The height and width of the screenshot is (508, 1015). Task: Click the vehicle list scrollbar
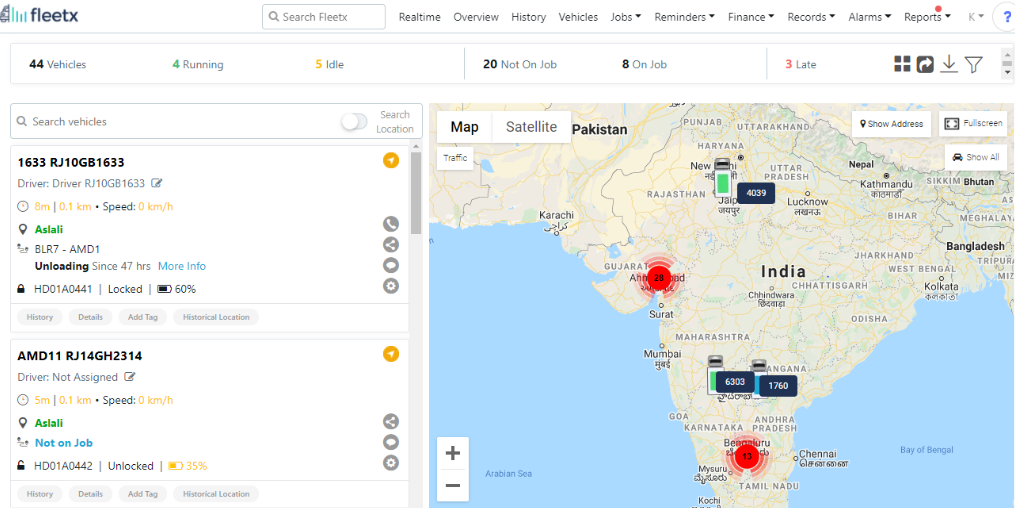[x=416, y=193]
